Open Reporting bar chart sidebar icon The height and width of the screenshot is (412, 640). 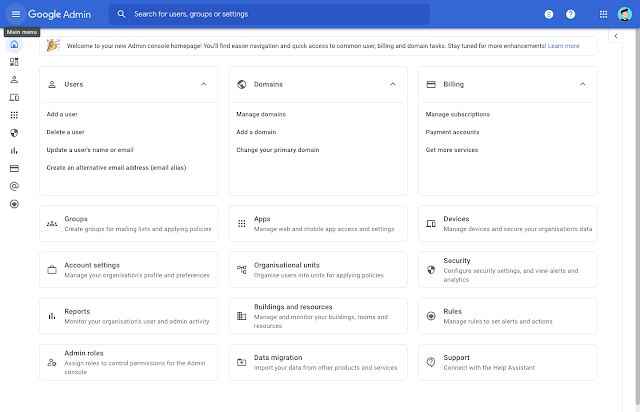click(x=14, y=150)
